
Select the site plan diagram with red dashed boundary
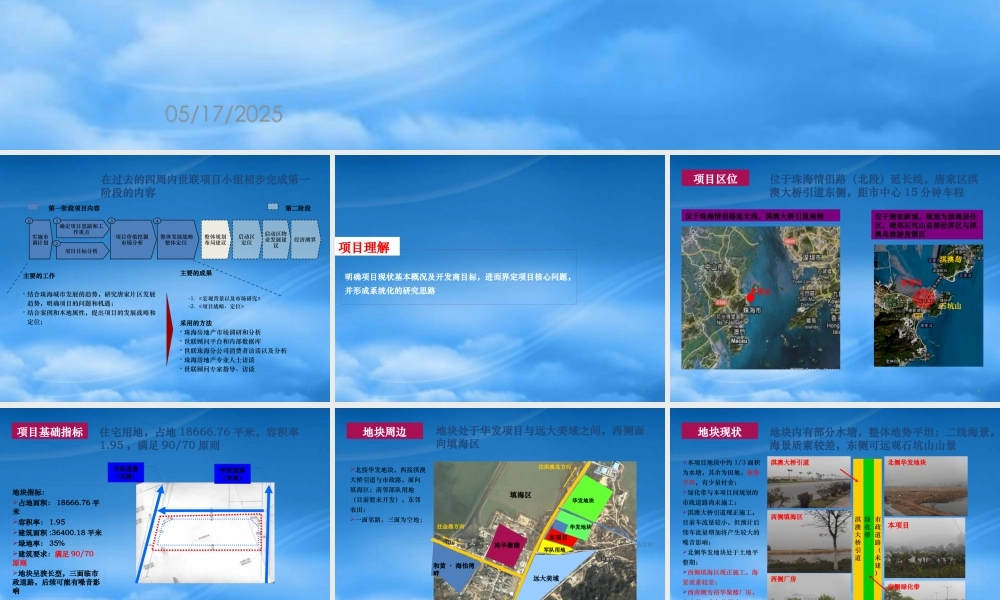click(205, 532)
